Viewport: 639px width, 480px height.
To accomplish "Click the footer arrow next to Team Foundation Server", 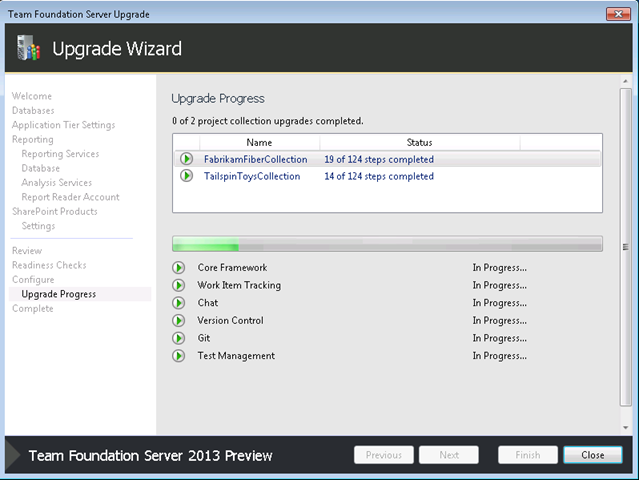I will [13, 455].
